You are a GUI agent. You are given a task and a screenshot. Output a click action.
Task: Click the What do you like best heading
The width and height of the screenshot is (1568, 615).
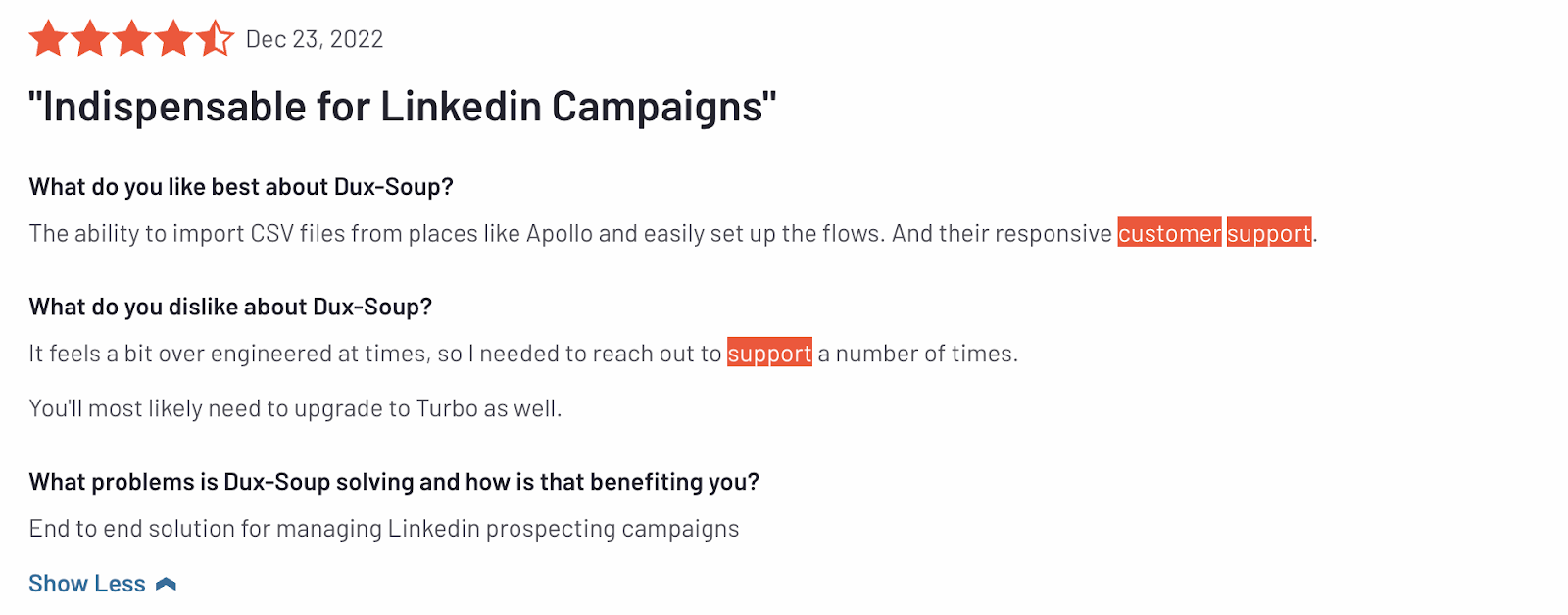(241, 187)
